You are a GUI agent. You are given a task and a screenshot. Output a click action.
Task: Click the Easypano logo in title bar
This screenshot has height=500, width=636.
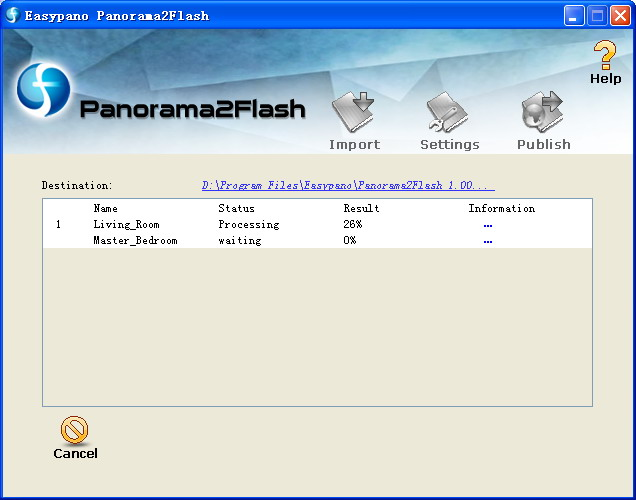coord(12,15)
